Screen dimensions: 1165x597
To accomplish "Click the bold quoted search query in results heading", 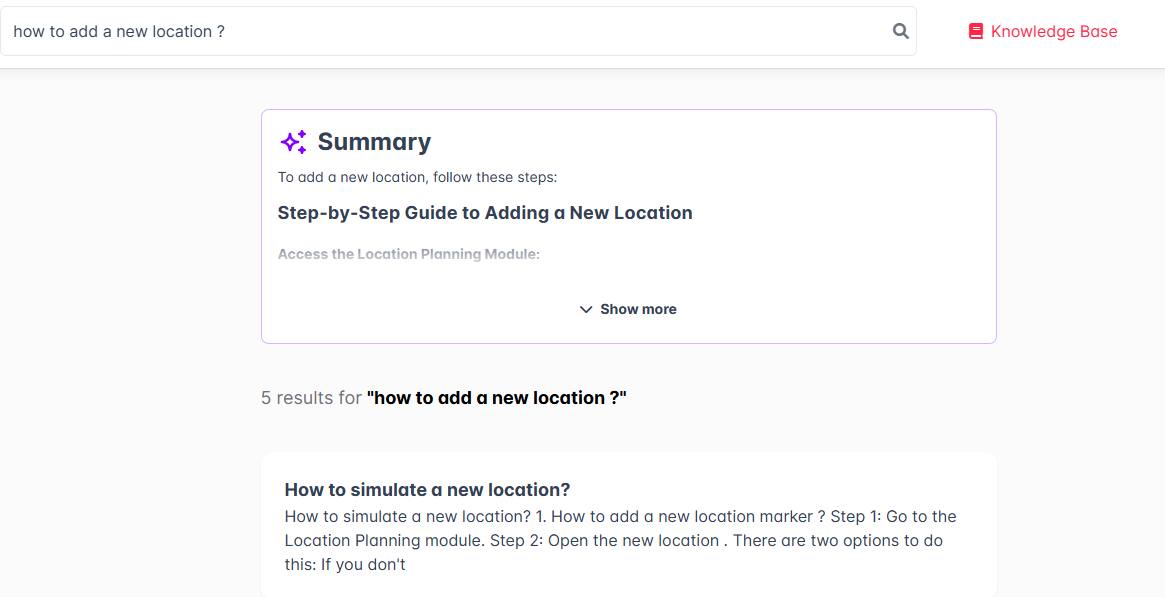I will pos(496,398).
